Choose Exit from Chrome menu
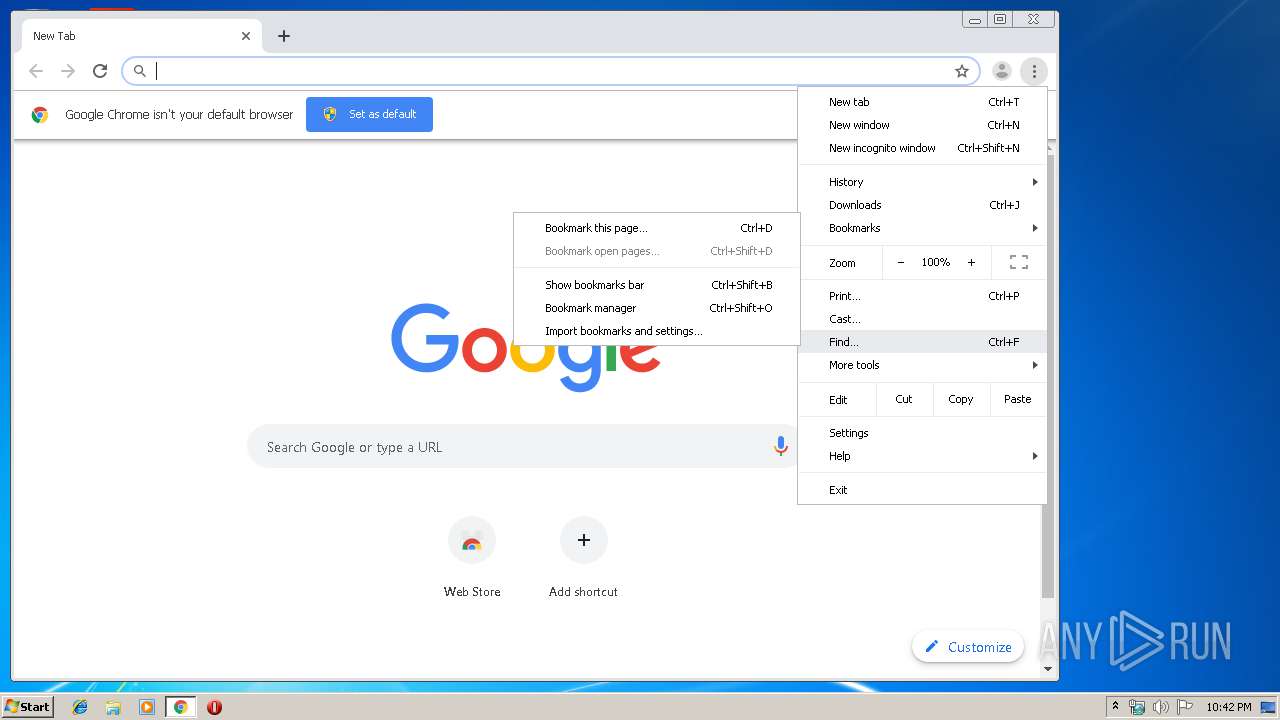Image resolution: width=1280 pixels, height=720 pixels. [x=922, y=490]
